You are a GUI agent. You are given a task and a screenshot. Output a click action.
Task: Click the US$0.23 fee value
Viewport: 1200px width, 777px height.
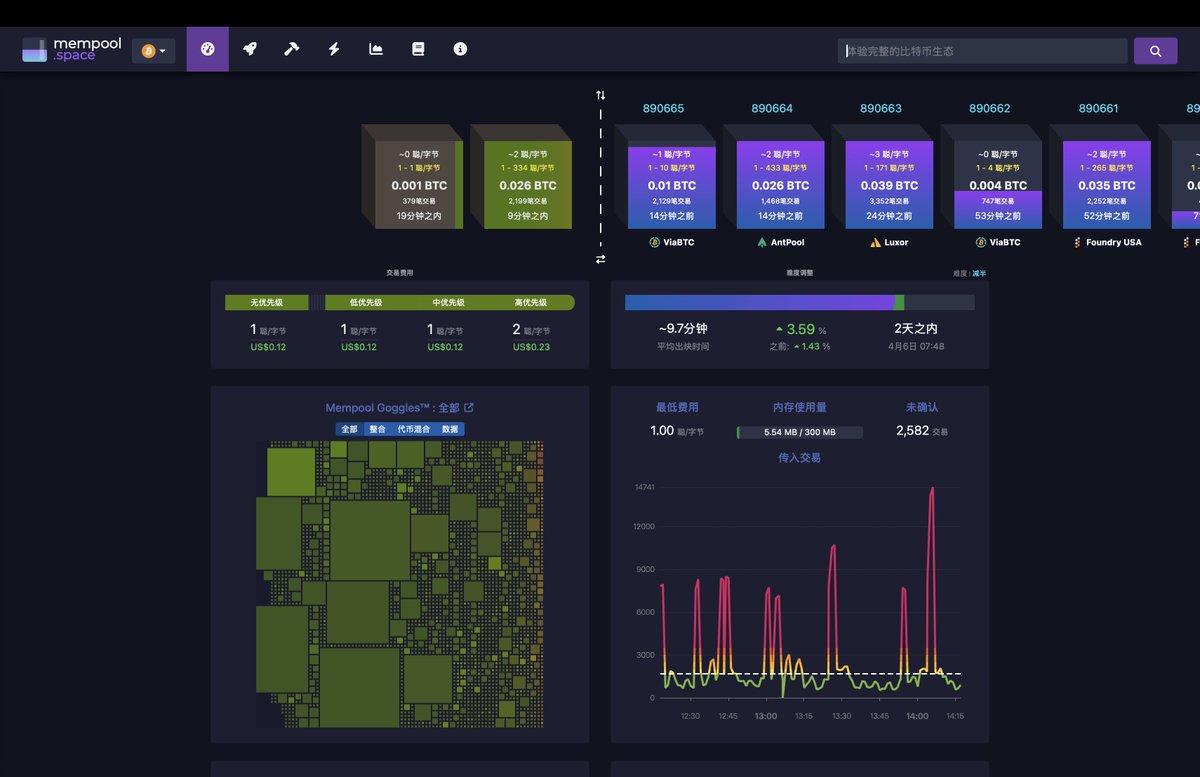point(531,347)
